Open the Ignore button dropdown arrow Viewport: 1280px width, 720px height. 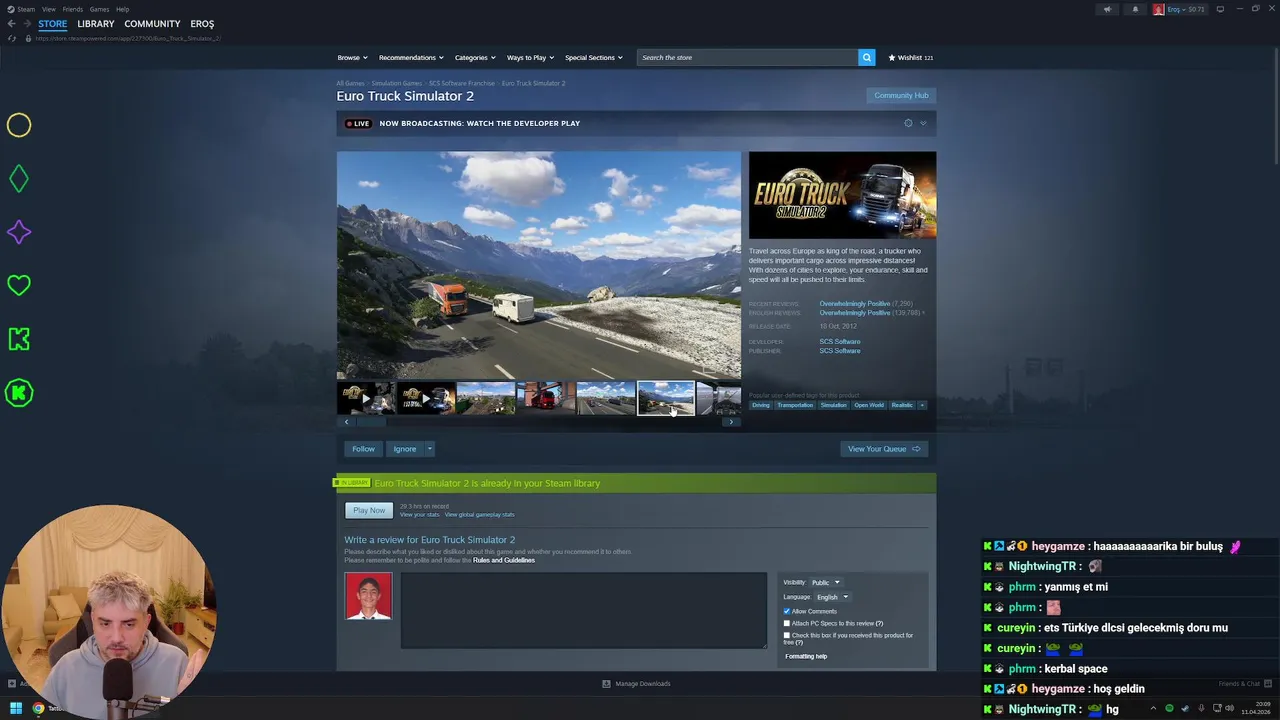[x=430, y=449]
